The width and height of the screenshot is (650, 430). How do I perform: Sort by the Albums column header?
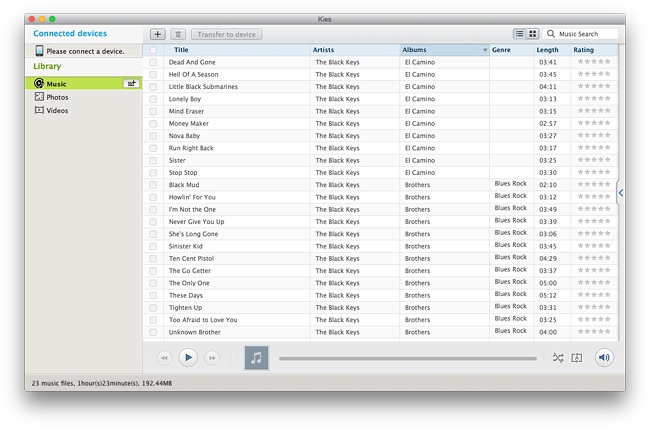[444, 50]
